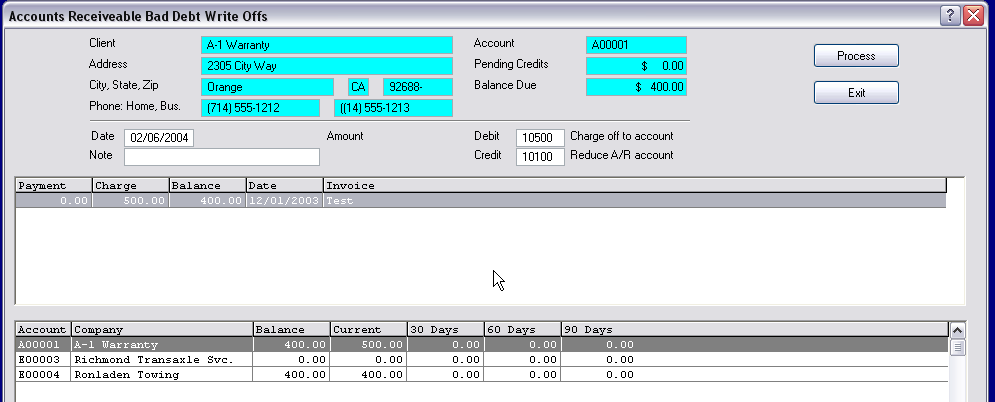Image resolution: width=995 pixels, height=402 pixels.
Task: Focus the empty Note text field
Action: pyautogui.click(x=221, y=157)
